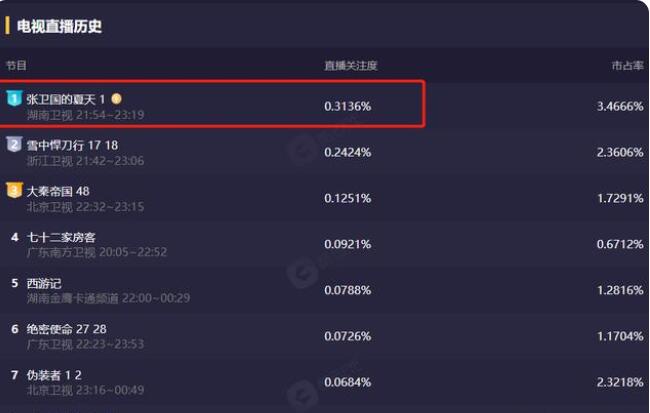
Task: Click the 伪装者 1 2 program title
Action: click(x=54, y=375)
